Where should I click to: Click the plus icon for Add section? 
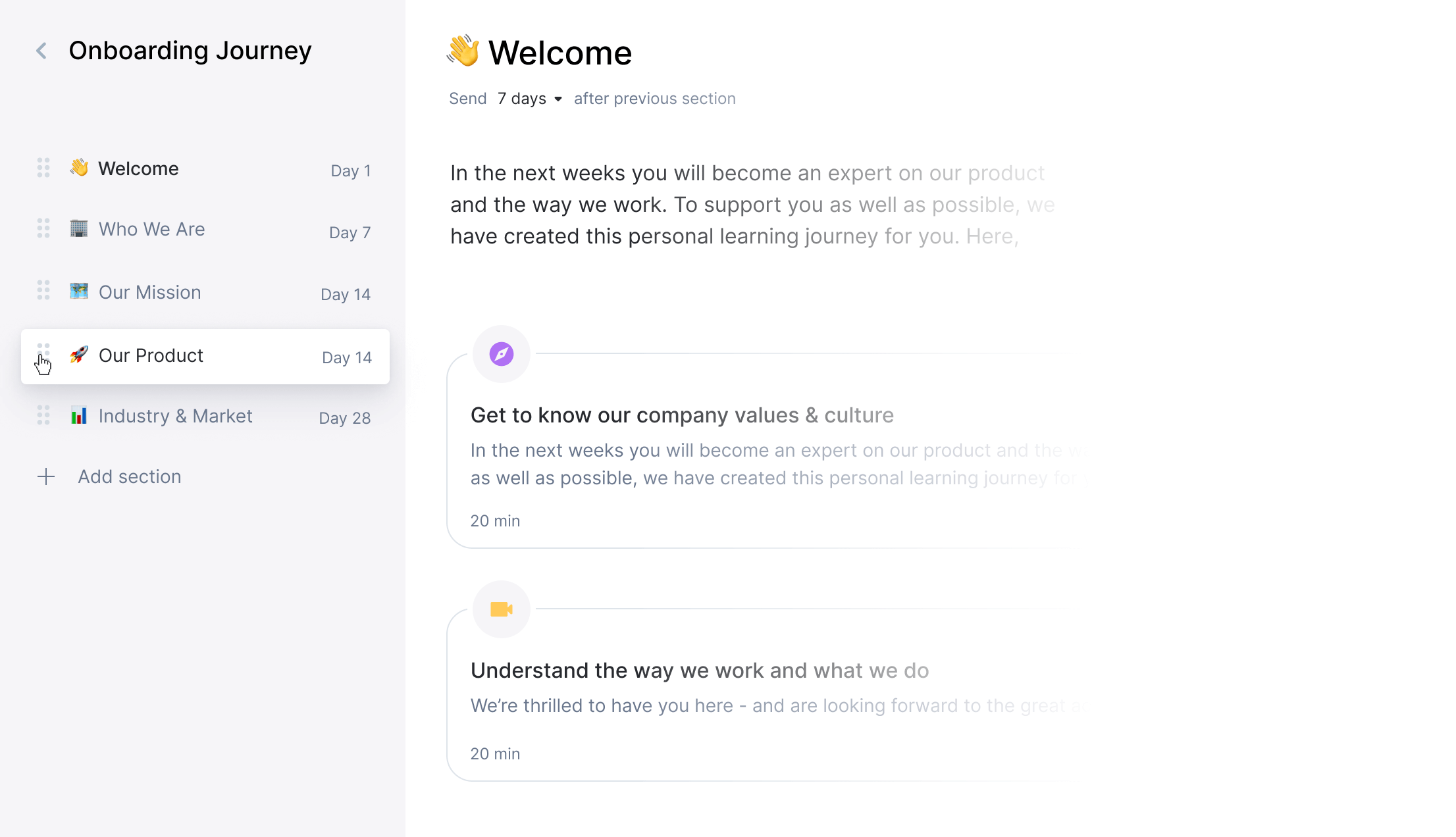(46, 476)
